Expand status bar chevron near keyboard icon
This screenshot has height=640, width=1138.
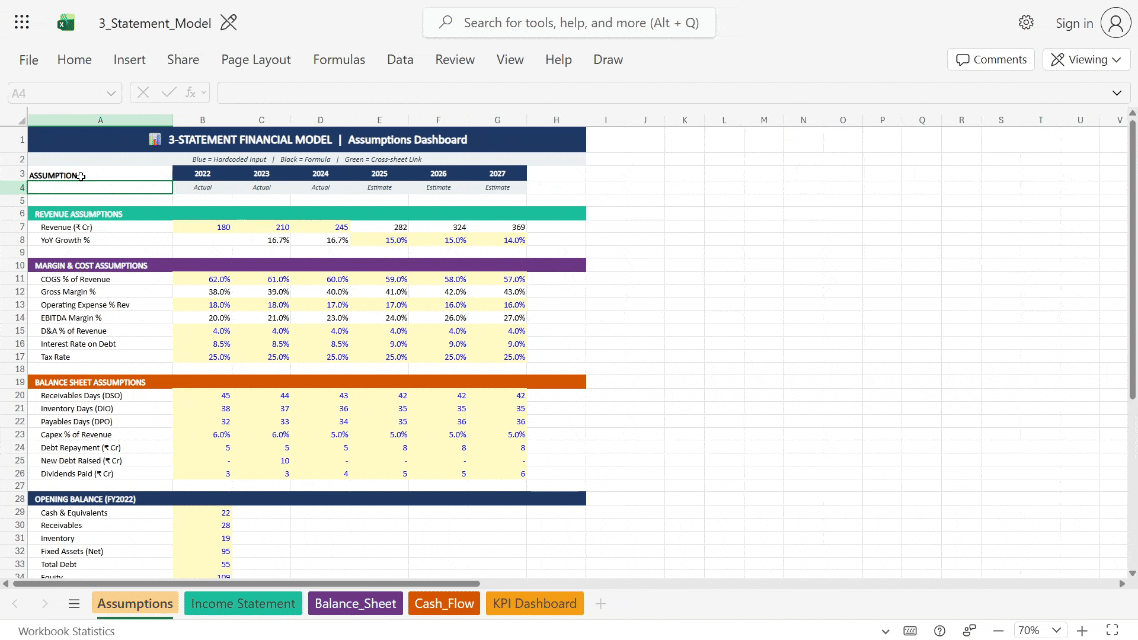pyautogui.click(x=885, y=631)
